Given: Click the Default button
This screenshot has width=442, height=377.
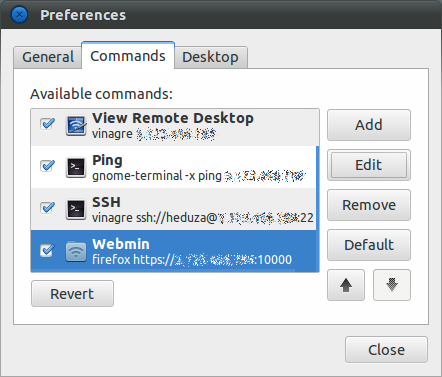Looking at the screenshot, I should click(369, 245).
